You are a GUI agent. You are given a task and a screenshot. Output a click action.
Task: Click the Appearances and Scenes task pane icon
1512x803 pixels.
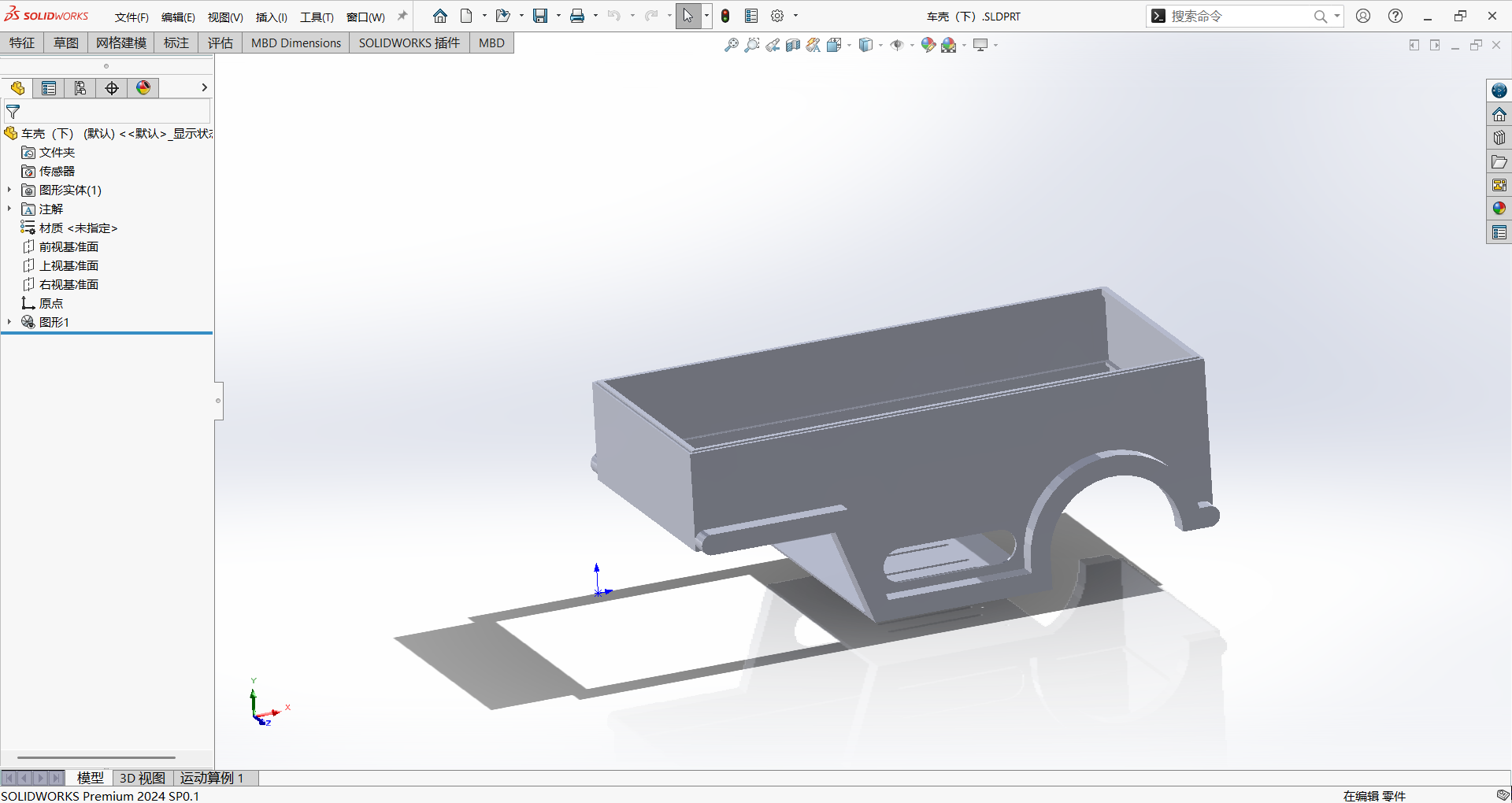coord(1499,209)
